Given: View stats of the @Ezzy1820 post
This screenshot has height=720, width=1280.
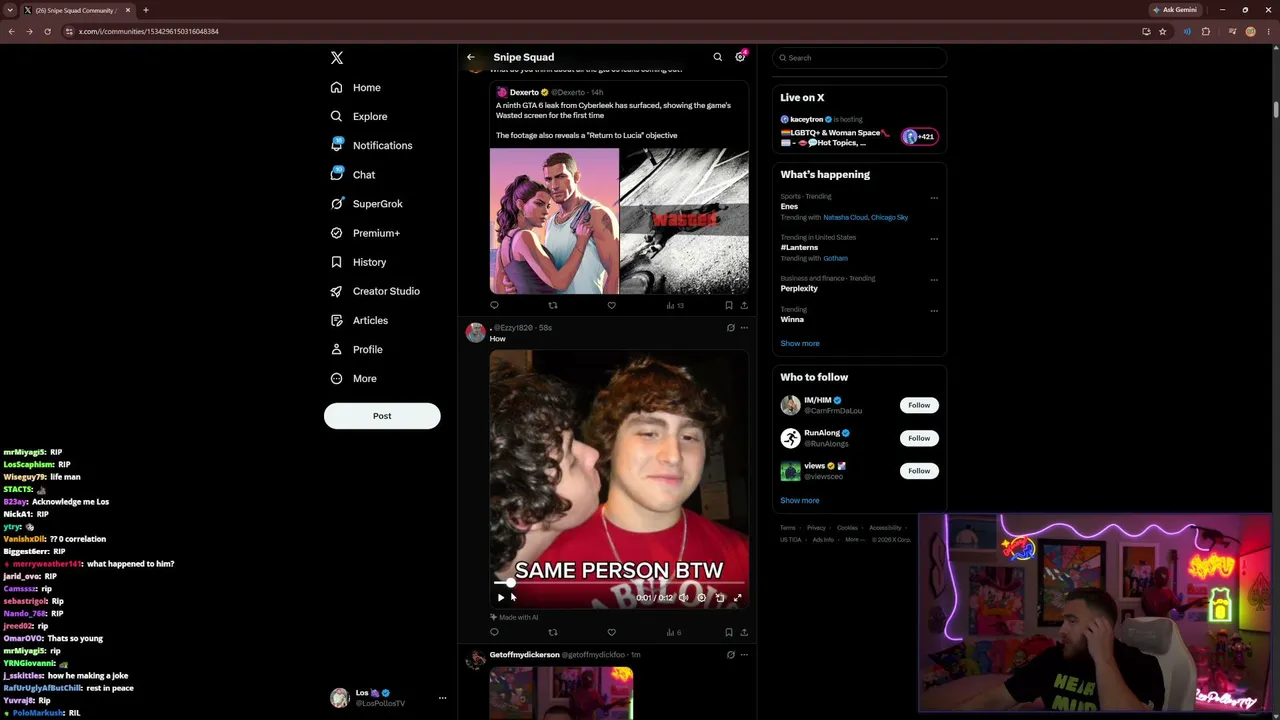Looking at the screenshot, I should tap(673, 632).
